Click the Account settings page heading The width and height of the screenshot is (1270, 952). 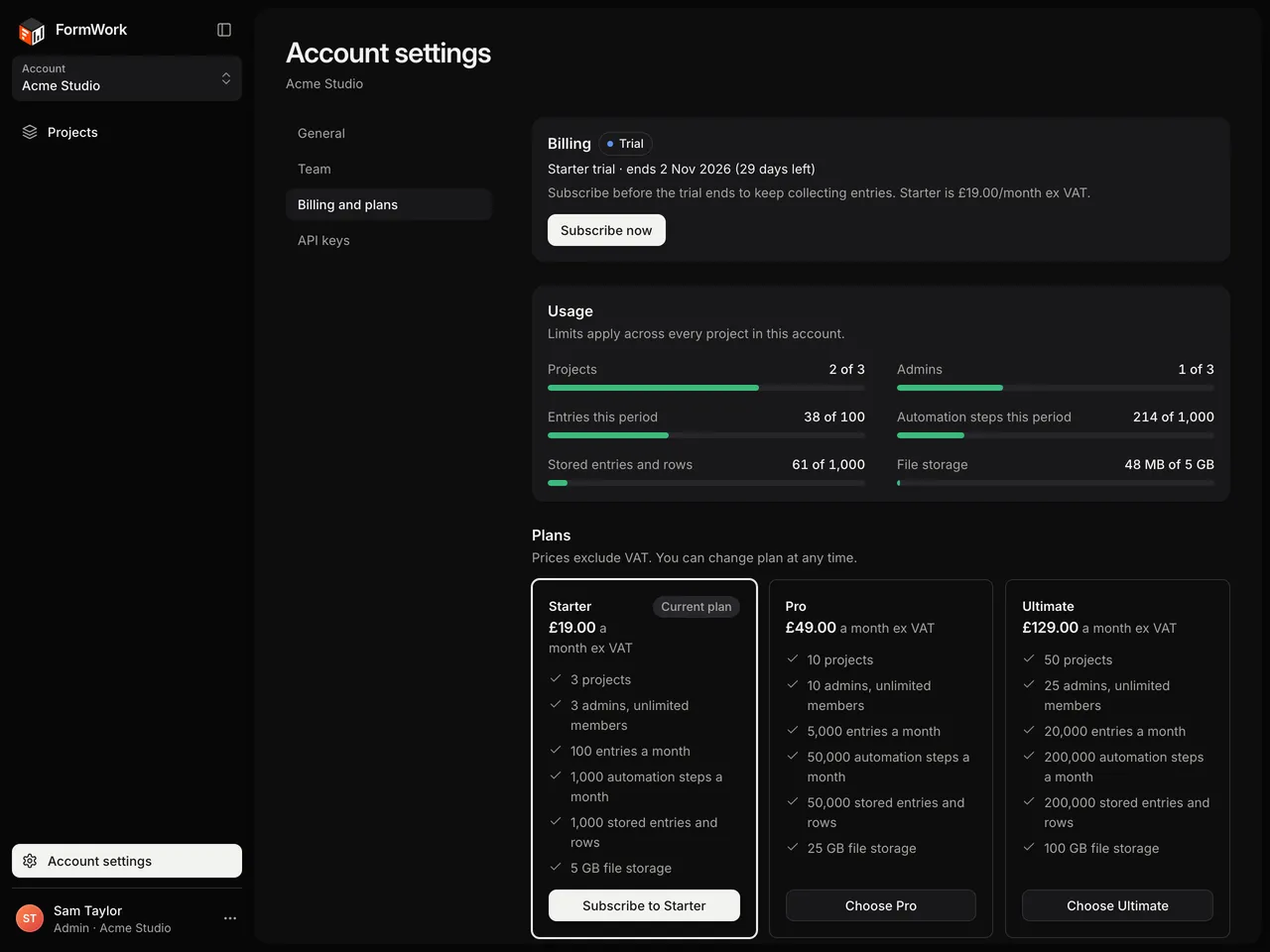pyautogui.click(x=388, y=53)
